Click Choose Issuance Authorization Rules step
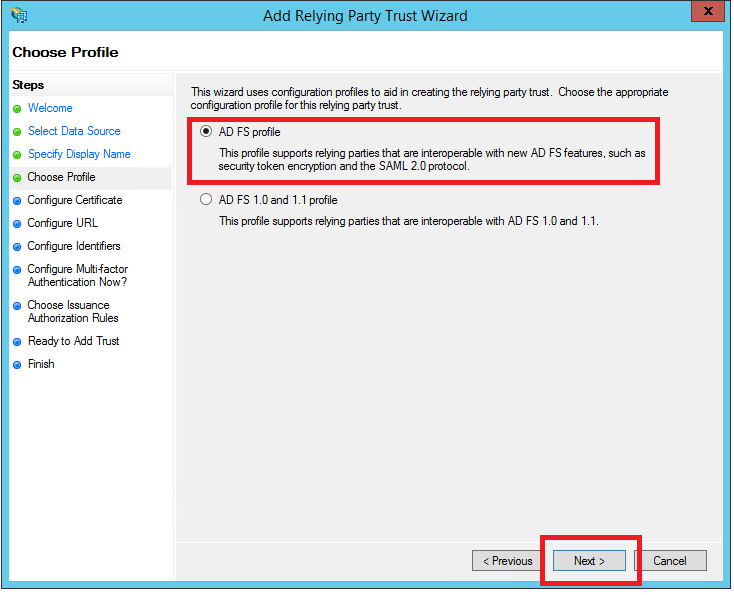Image resolution: width=734 pixels, height=595 pixels. 73,312
